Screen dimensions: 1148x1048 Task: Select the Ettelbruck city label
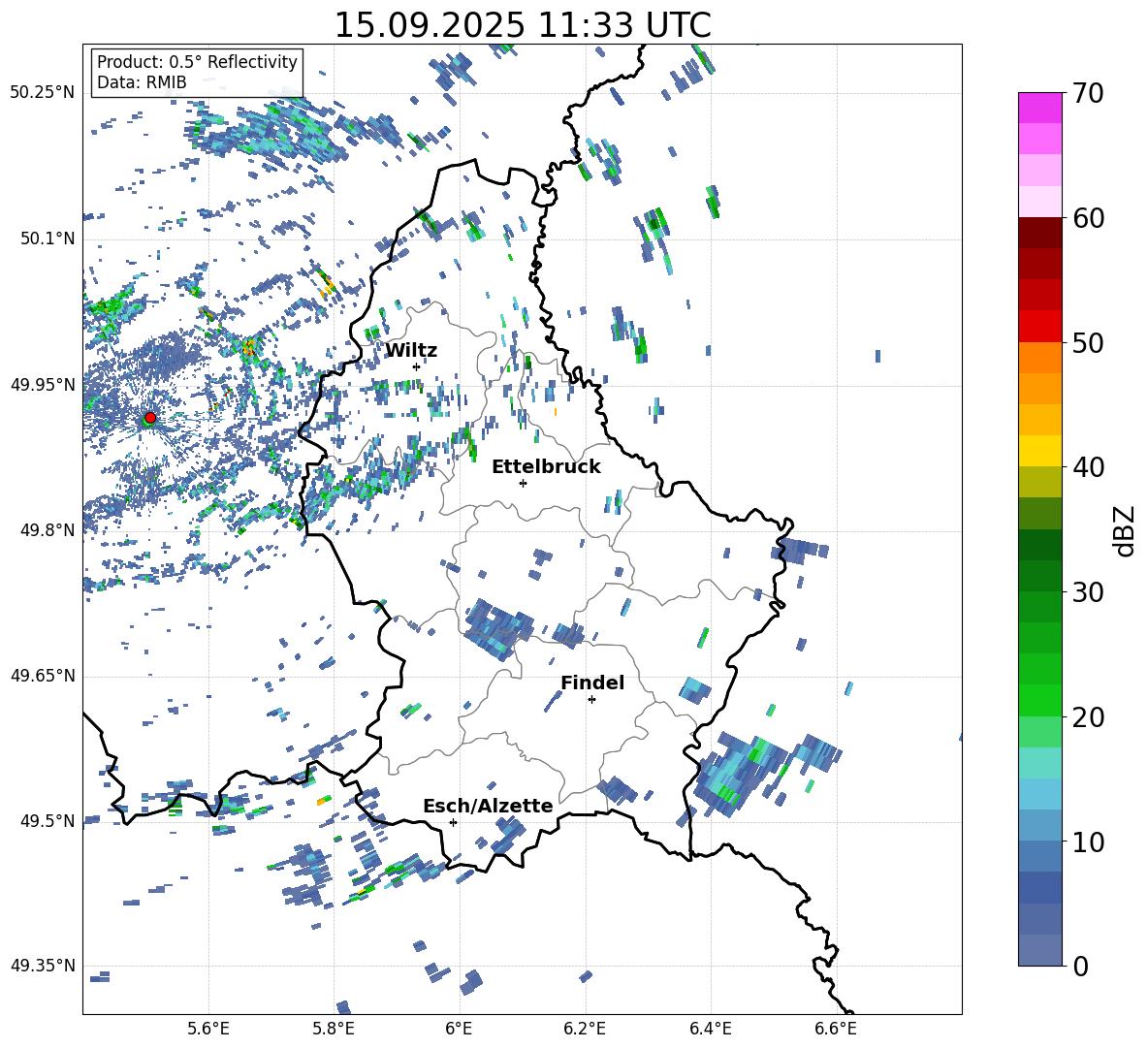(546, 466)
